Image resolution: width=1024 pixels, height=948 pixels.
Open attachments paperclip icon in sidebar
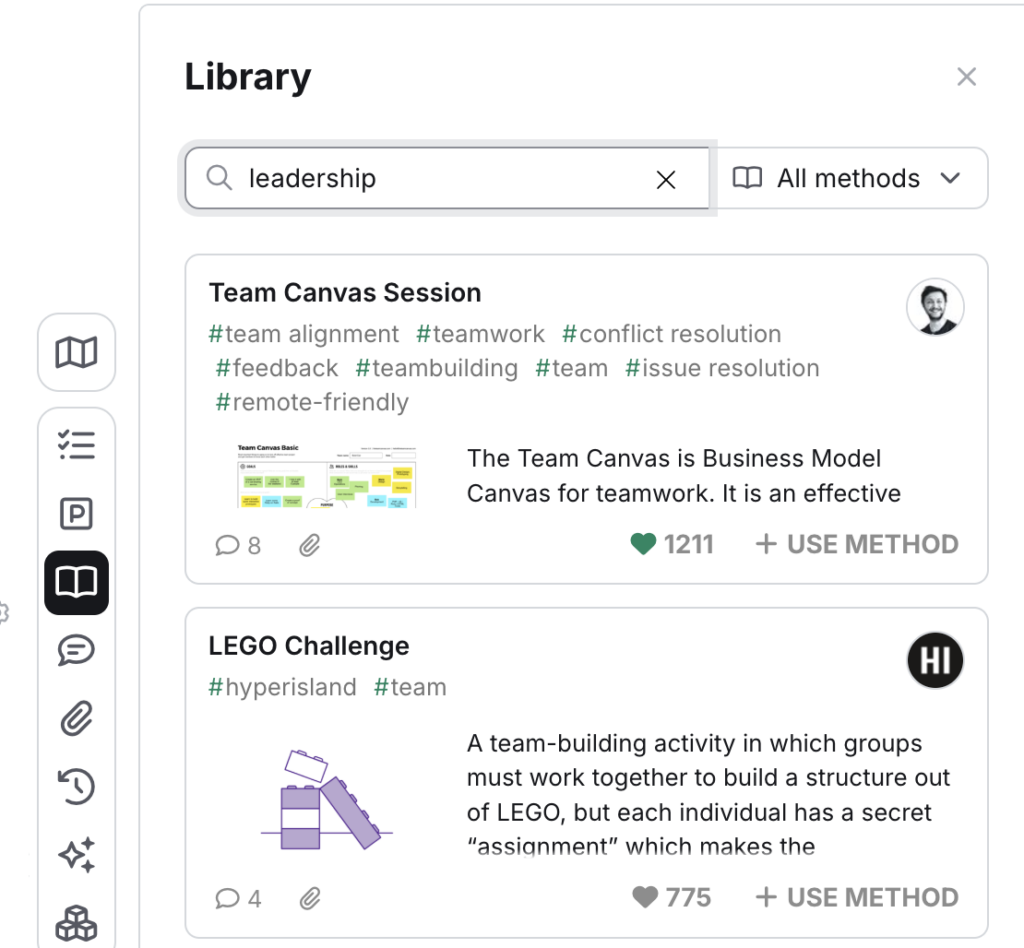pyautogui.click(x=76, y=718)
